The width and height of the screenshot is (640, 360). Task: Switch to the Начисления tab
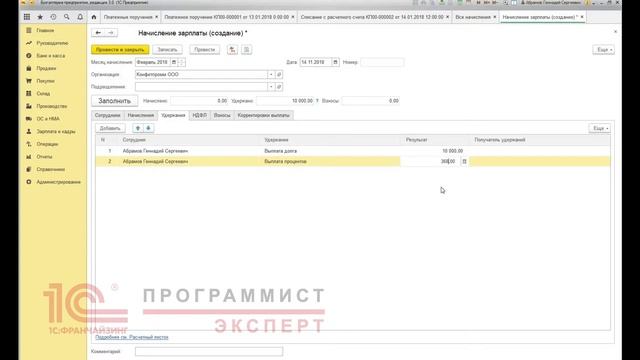pos(140,116)
